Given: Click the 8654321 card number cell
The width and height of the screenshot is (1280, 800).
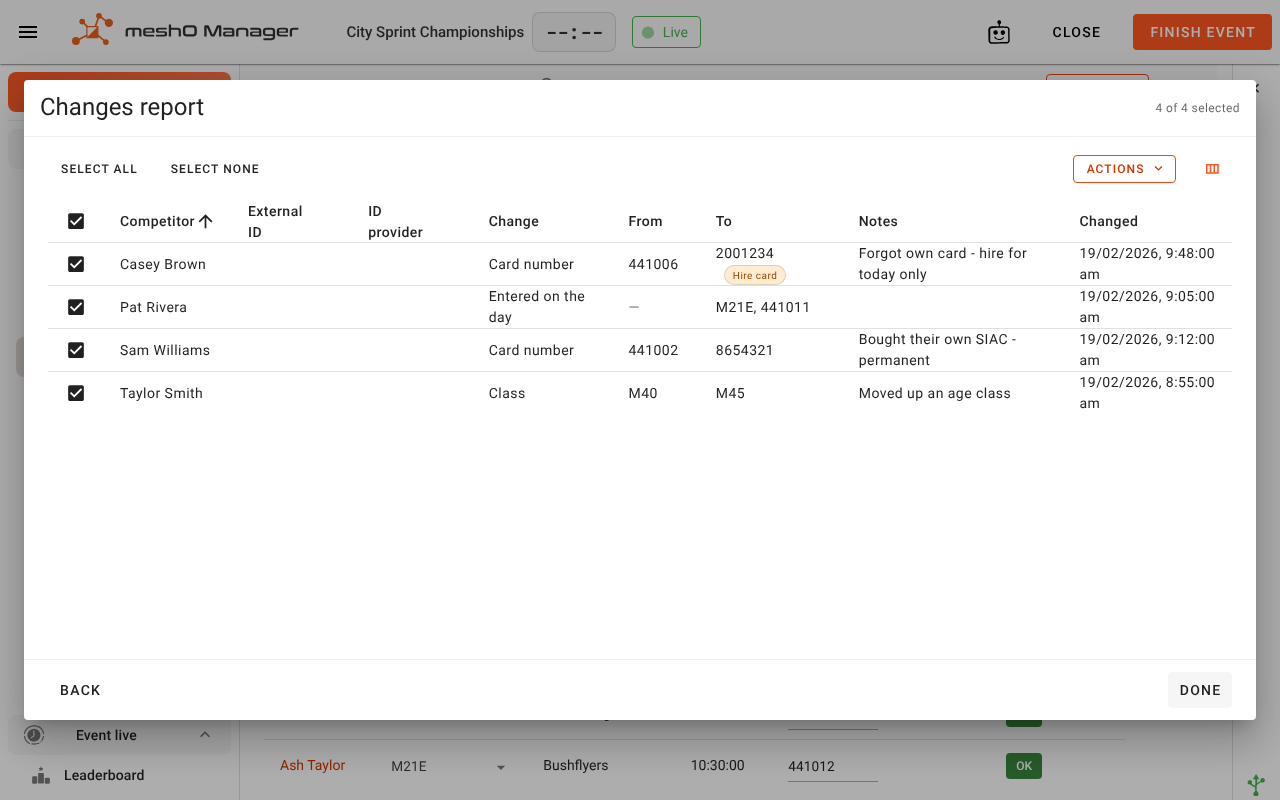Looking at the screenshot, I should click(x=745, y=350).
